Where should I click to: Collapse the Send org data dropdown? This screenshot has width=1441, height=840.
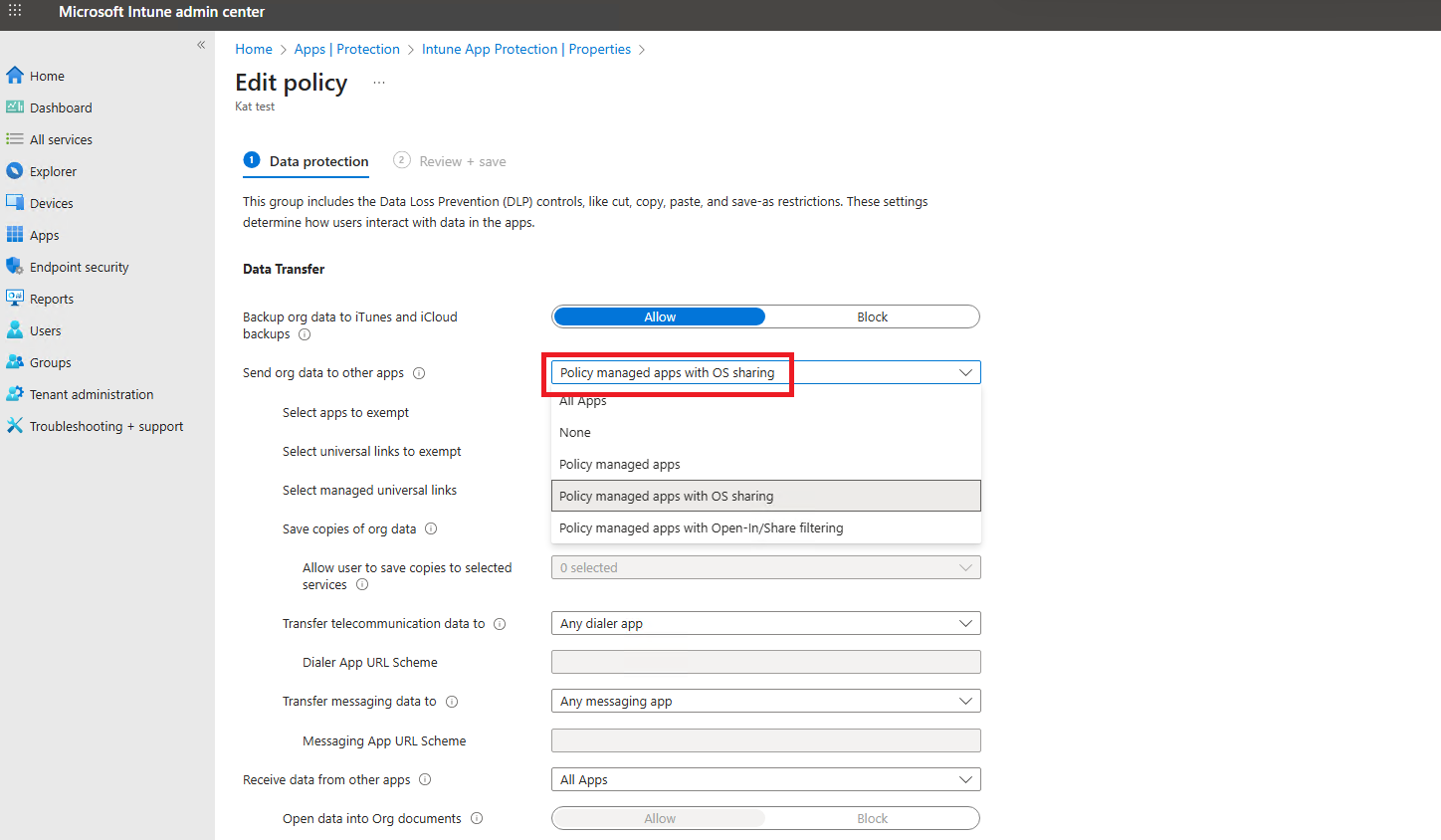tap(965, 372)
